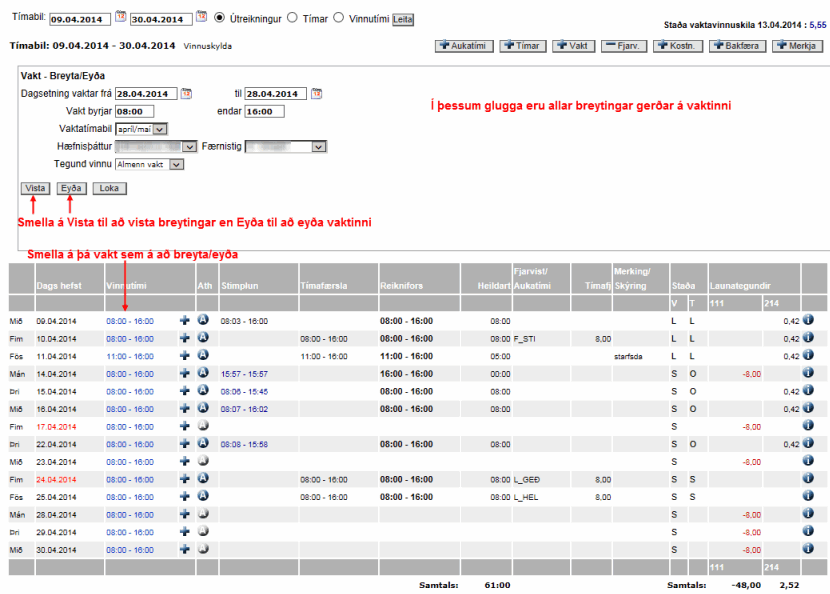
Task: Open info icon for 22.04.2014 row
Action: pyautogui.click(x=808, y=443)
